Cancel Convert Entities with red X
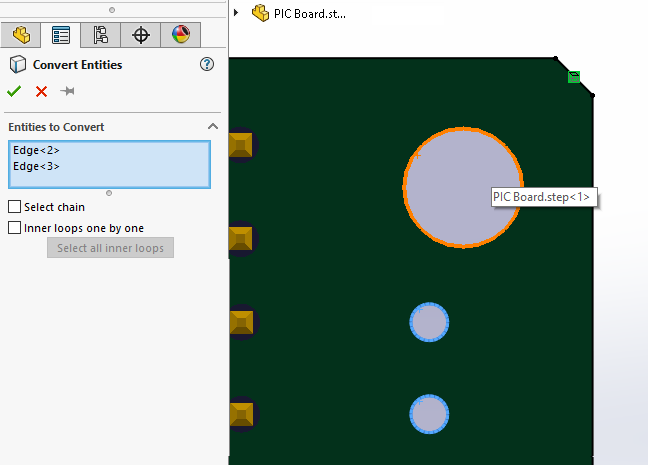 tap(41, 91)
